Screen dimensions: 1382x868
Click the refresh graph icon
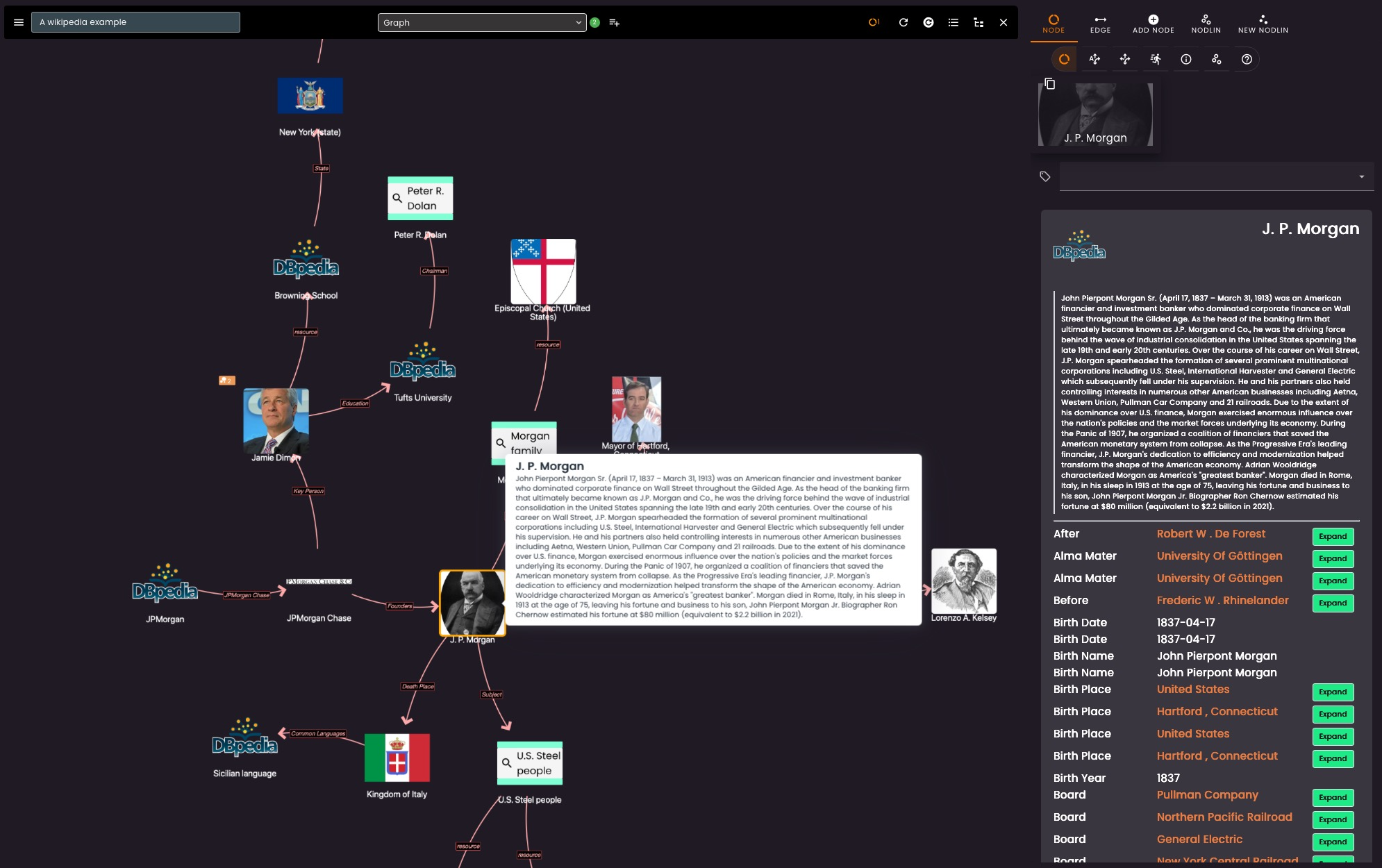point(903,22)
